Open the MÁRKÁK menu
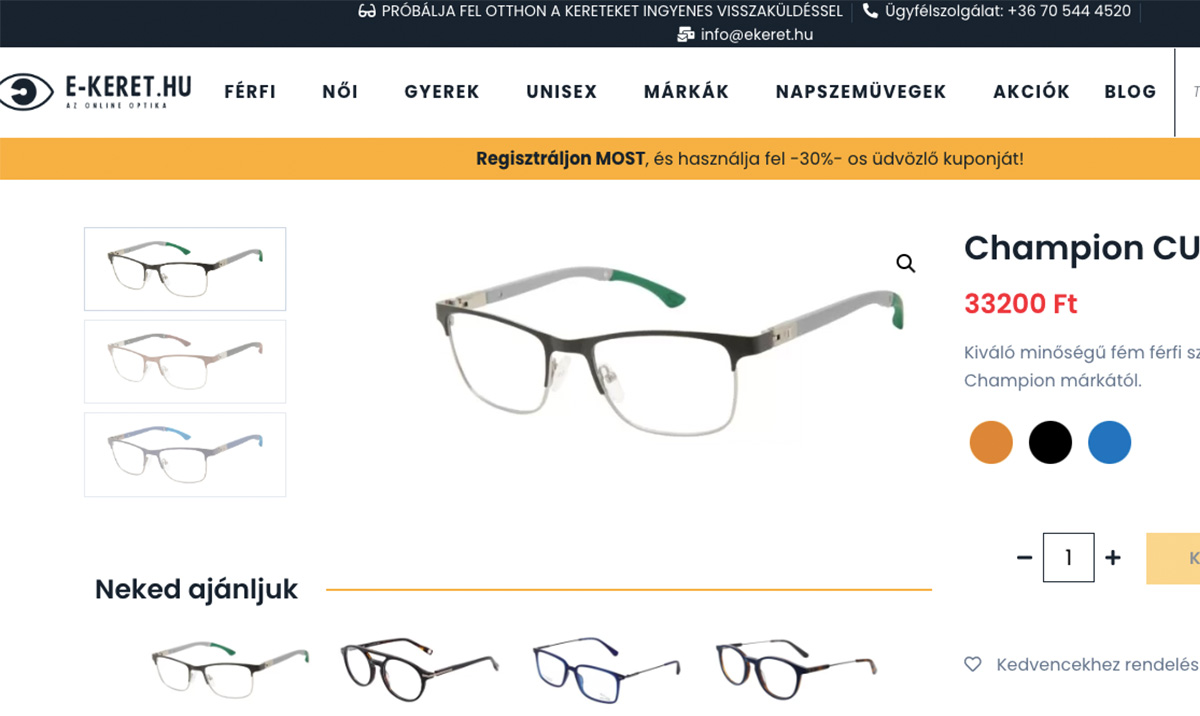Viewport: 1200px width, 716px height. 686,92
